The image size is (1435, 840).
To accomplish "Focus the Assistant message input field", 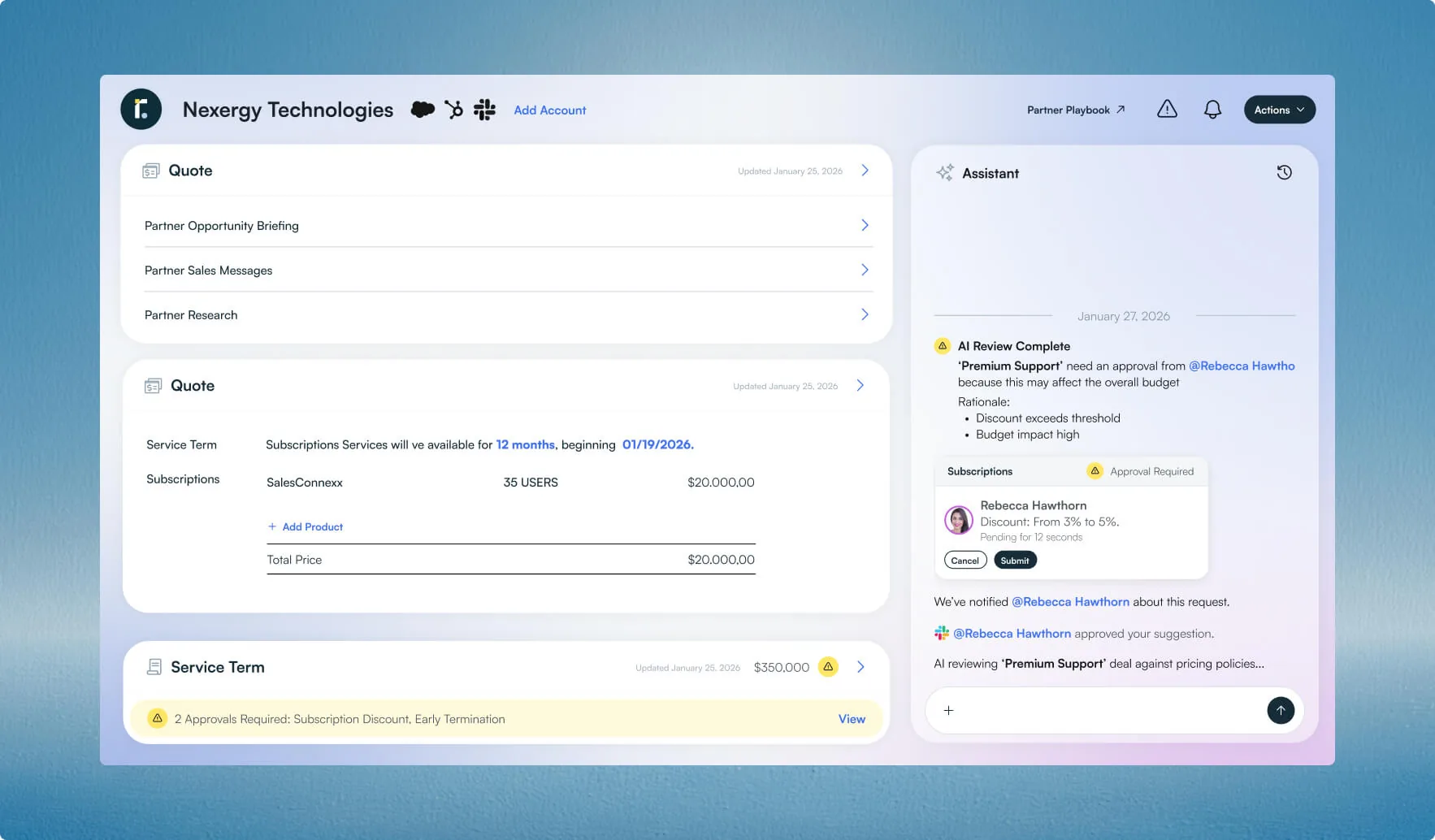I will [1114, 711].
